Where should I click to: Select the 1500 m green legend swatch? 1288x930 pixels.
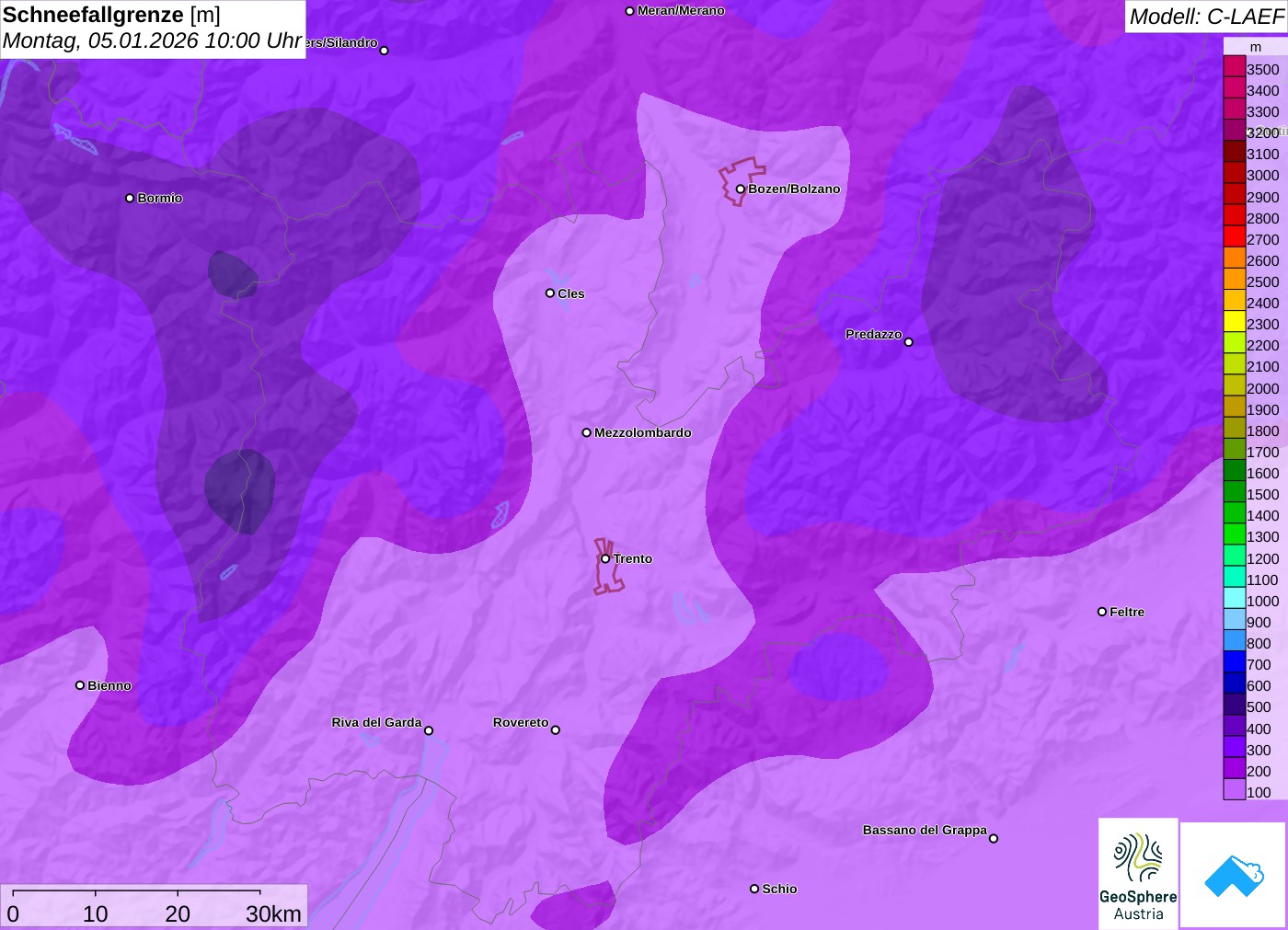pyautogui.click(x=1234, y=492)
